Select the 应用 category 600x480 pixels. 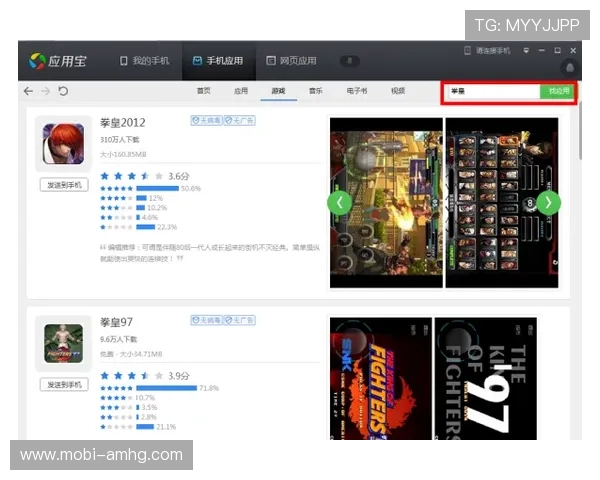point(241,91)
